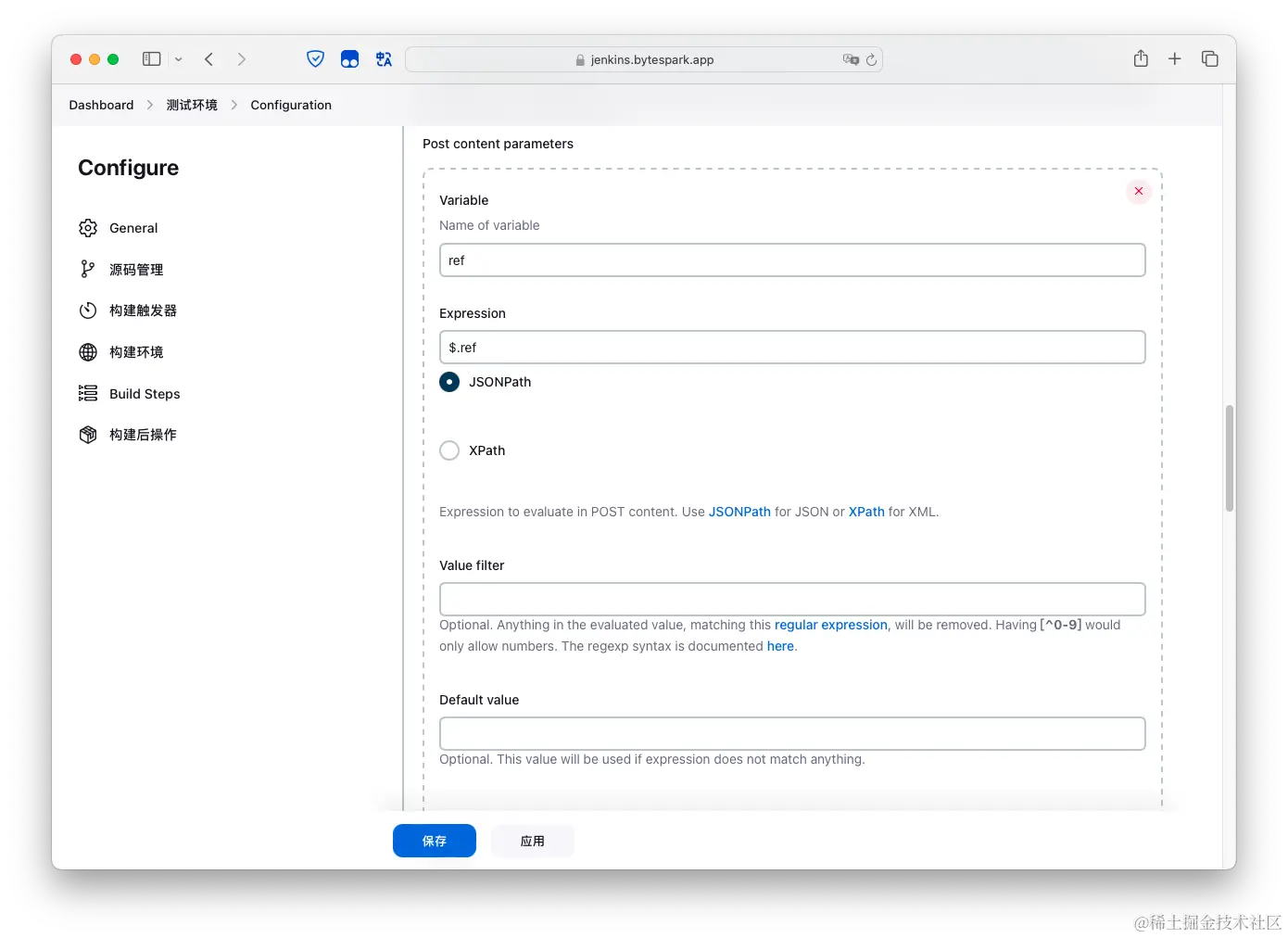This screenshot has height=938, width=1288.
Task: Select the JSONPath radio button
Action: (x=449, y=382)
